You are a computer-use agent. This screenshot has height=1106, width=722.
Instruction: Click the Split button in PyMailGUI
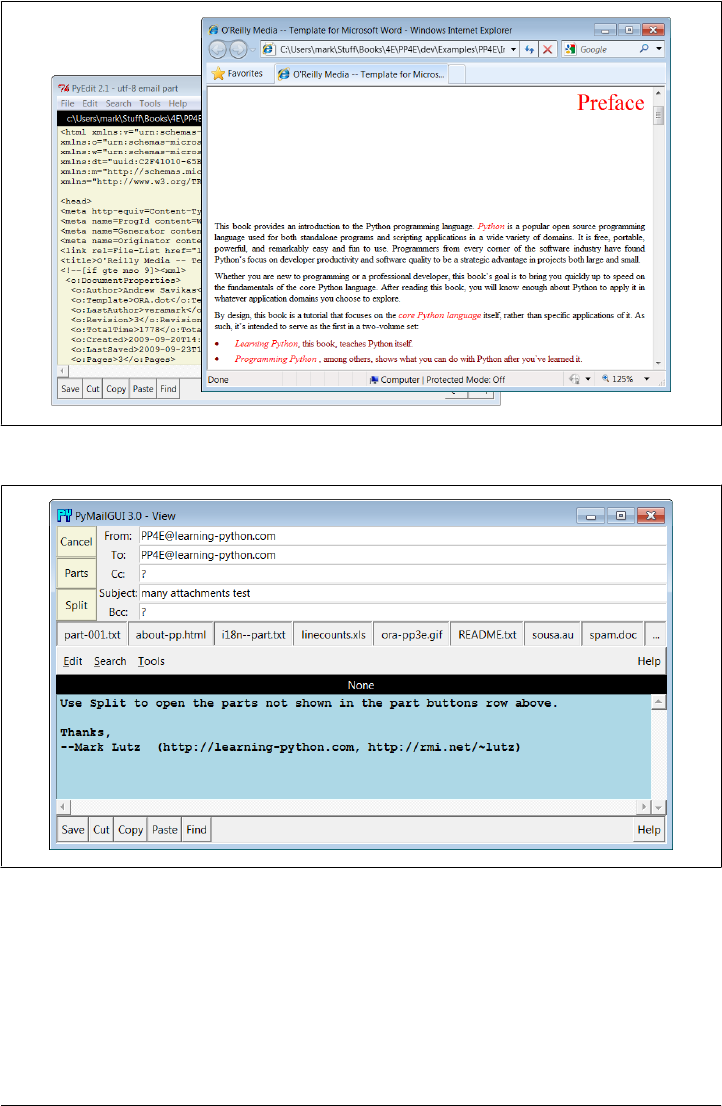tap(76, 605)
